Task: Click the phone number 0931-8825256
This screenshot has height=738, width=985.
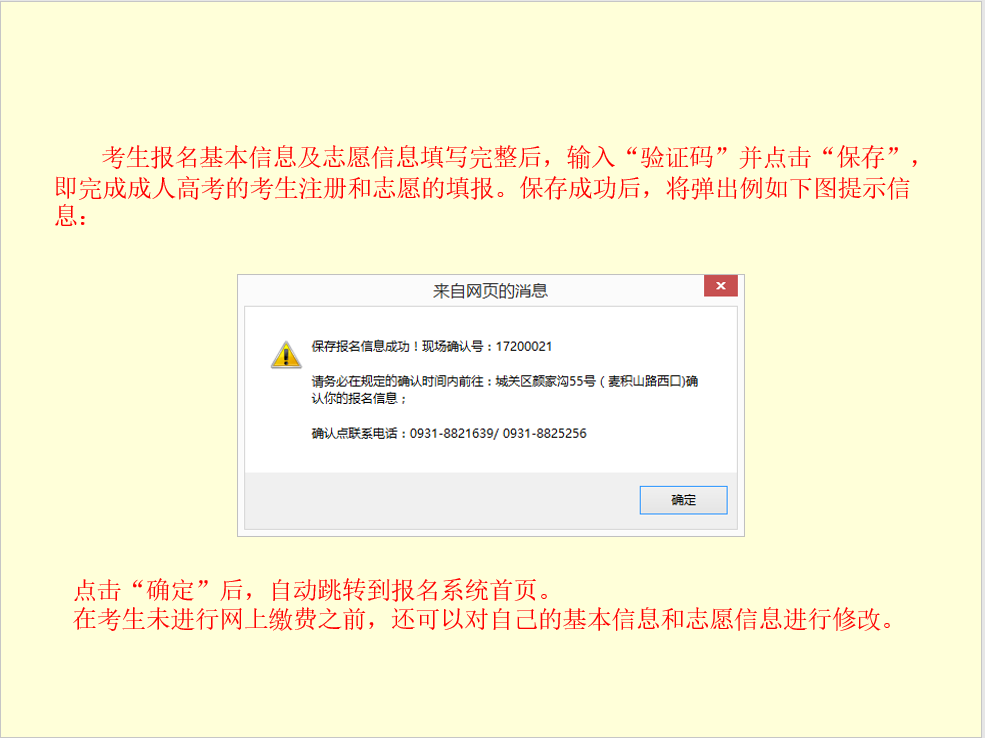Action: [x=545, y=433]
